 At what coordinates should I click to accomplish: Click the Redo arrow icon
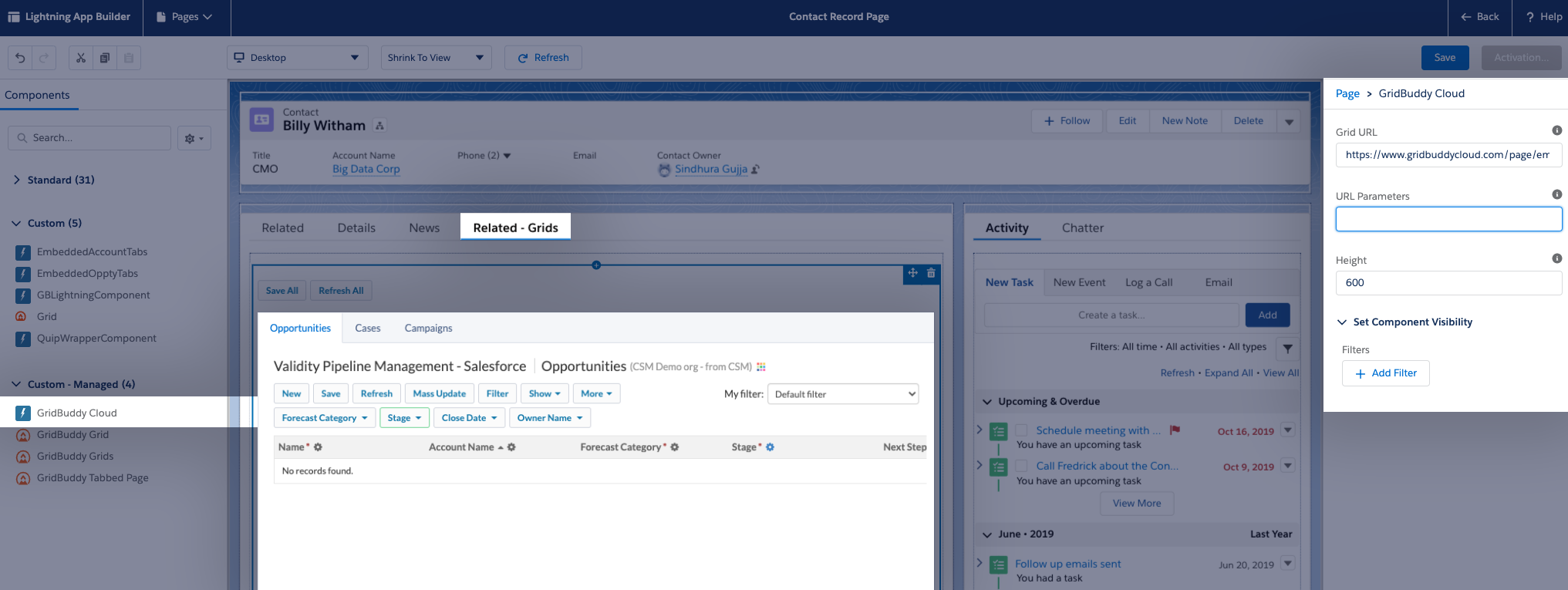coord(44,58)
